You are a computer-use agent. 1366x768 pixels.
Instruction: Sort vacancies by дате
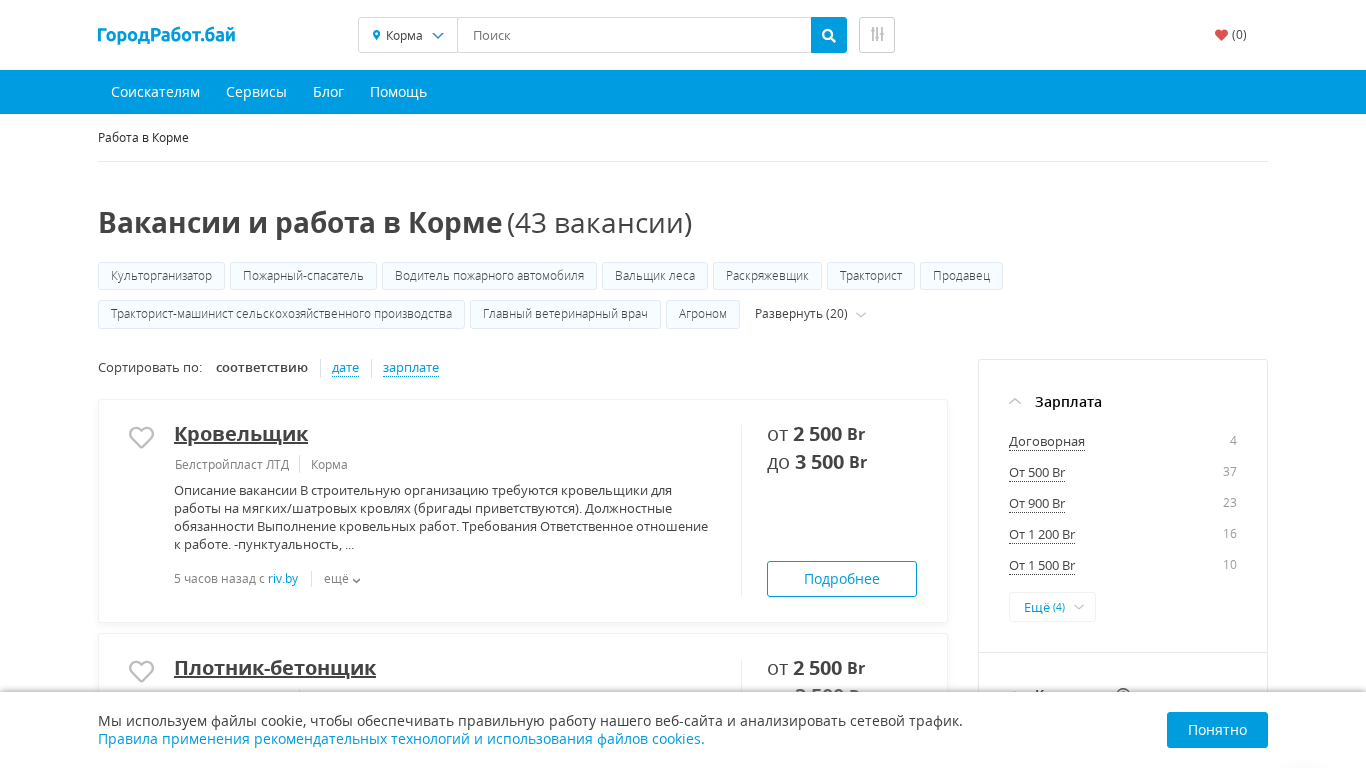[345, 368]
